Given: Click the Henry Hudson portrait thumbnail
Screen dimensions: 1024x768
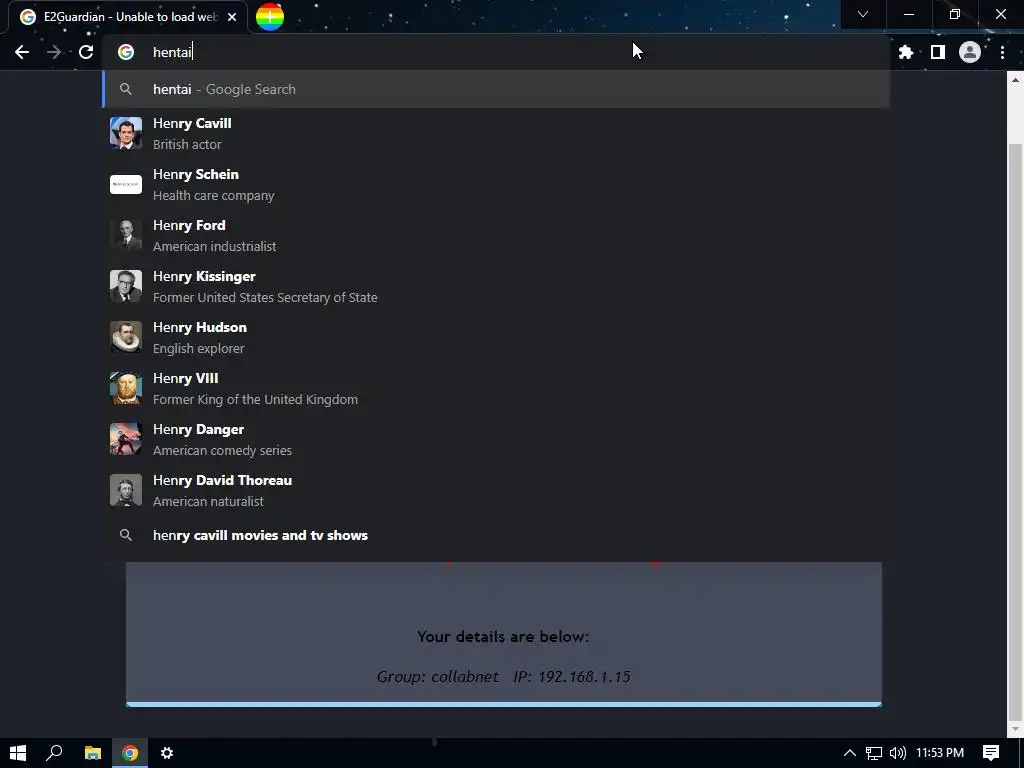Looking at the screenshot, I should [126, 337].
